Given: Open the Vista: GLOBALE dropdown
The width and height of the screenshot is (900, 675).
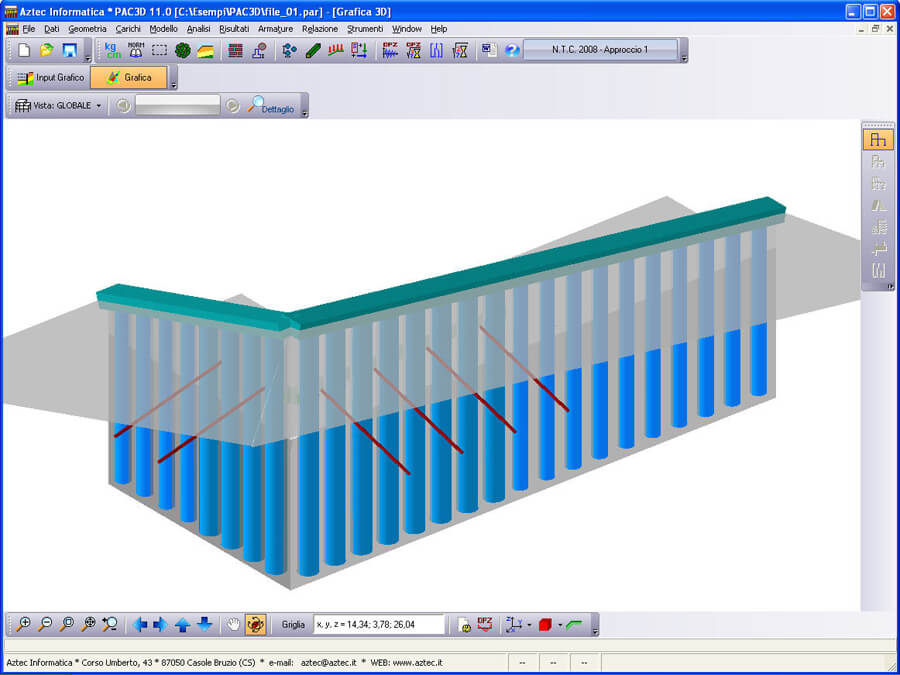Looking at the screenshot, I should click(x=60, y=106).
